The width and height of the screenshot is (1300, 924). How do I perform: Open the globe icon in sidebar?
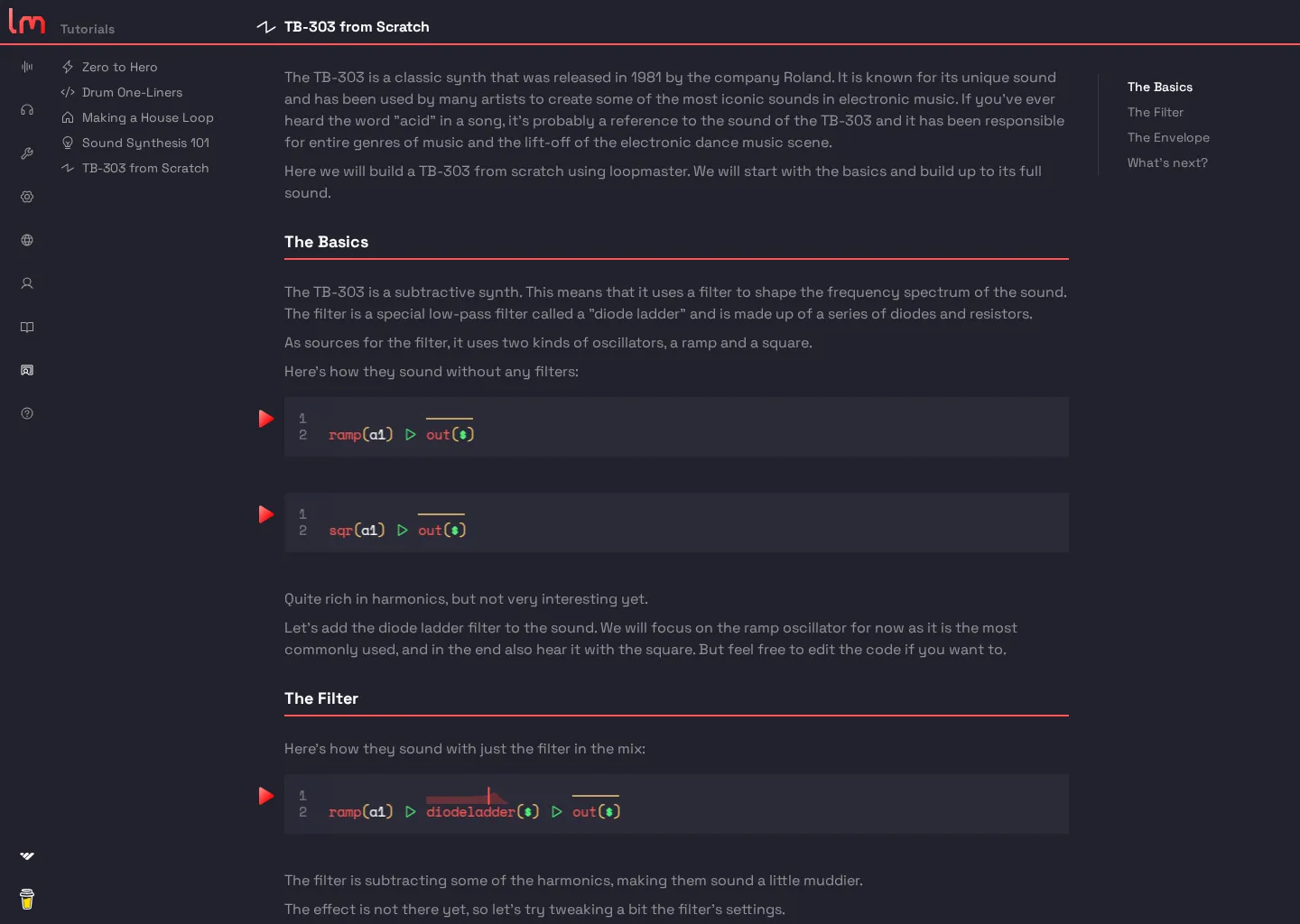[27, 240]
